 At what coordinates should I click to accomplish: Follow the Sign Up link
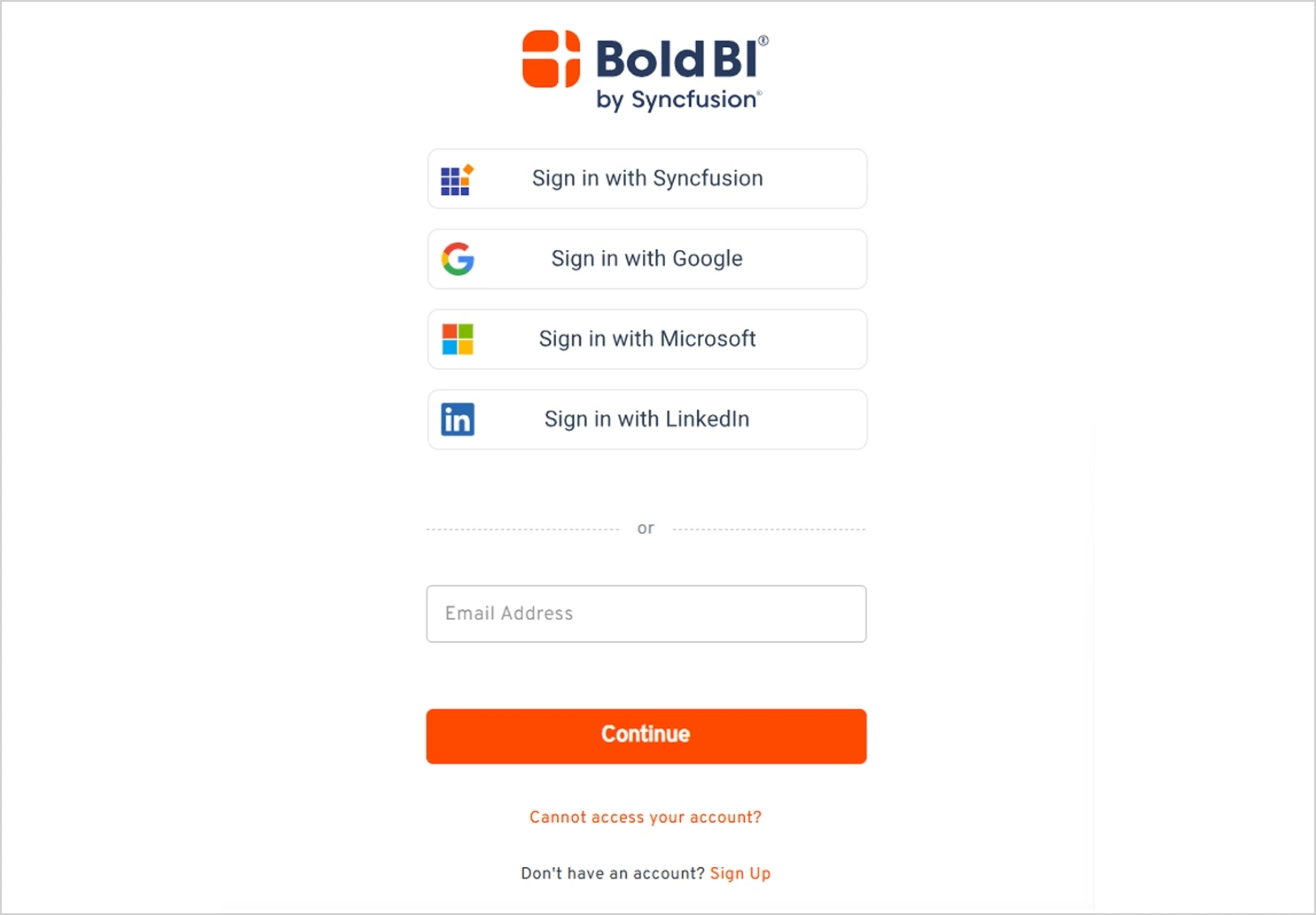click(740, 873)
